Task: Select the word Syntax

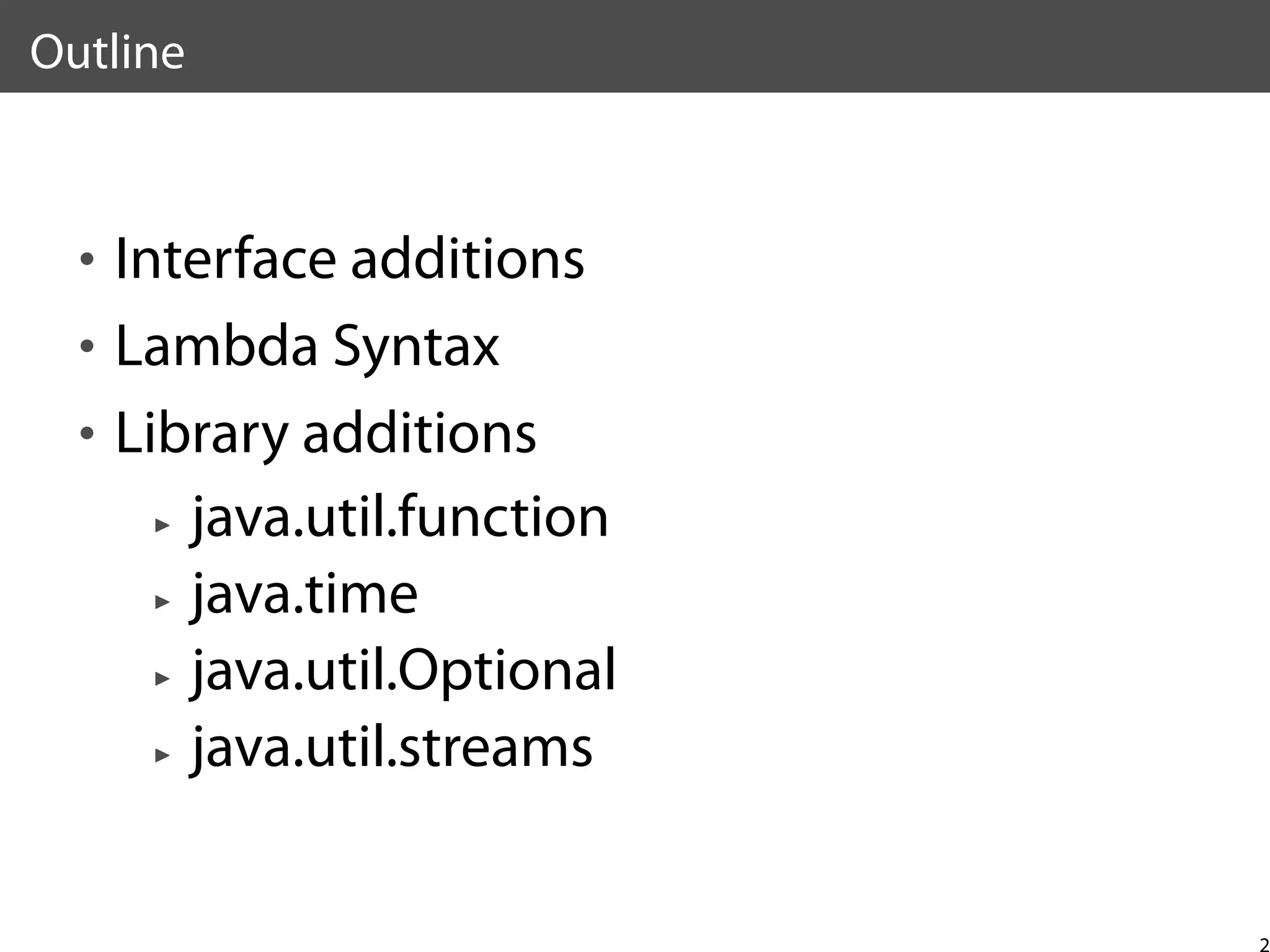Action: click(x=416, y=347)
